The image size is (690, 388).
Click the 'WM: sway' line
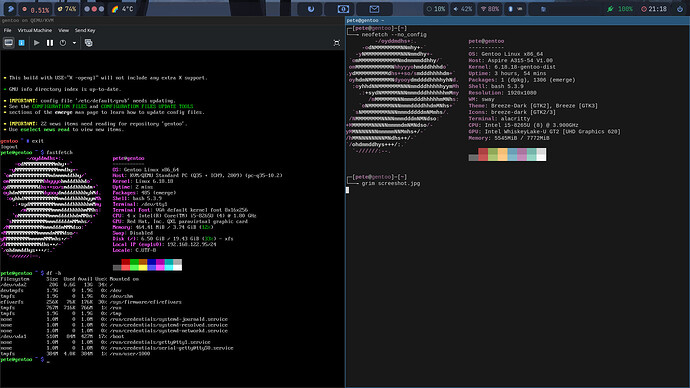click(481, 99)
